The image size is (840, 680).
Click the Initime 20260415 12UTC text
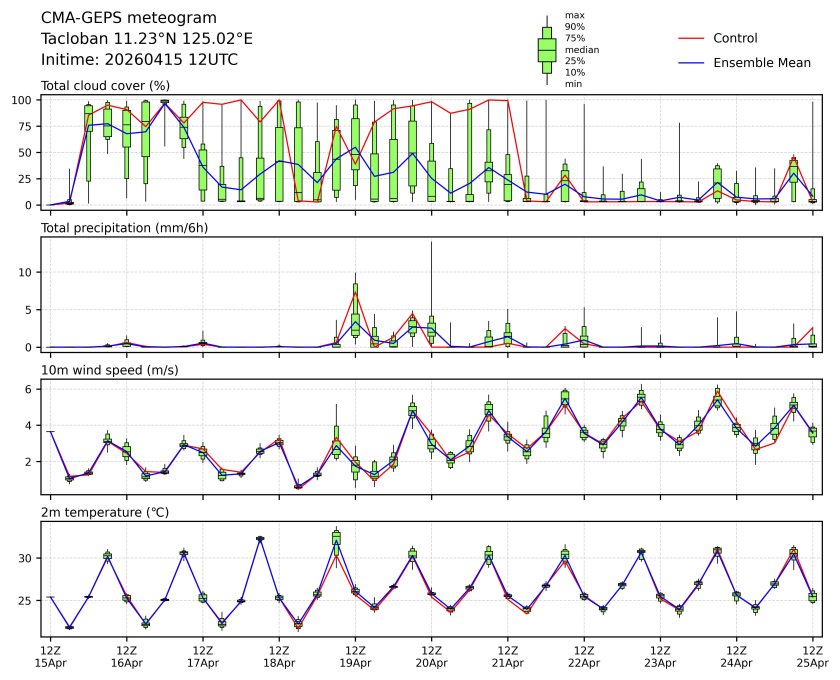point(139,60)
